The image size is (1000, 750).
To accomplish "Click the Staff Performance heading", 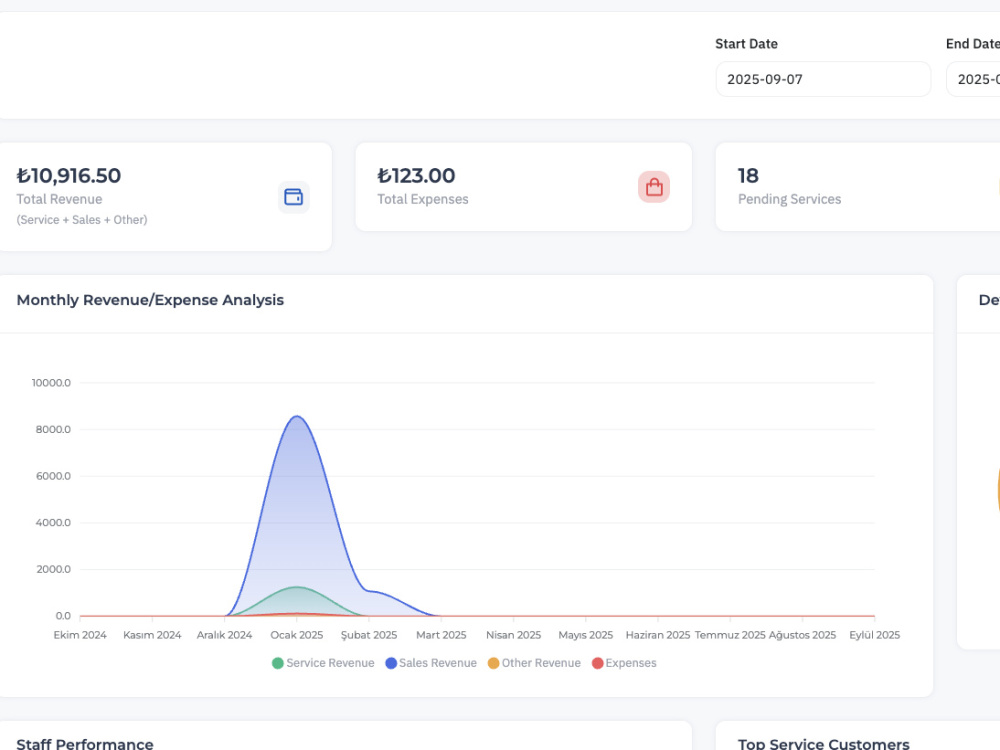I will 85,744.
